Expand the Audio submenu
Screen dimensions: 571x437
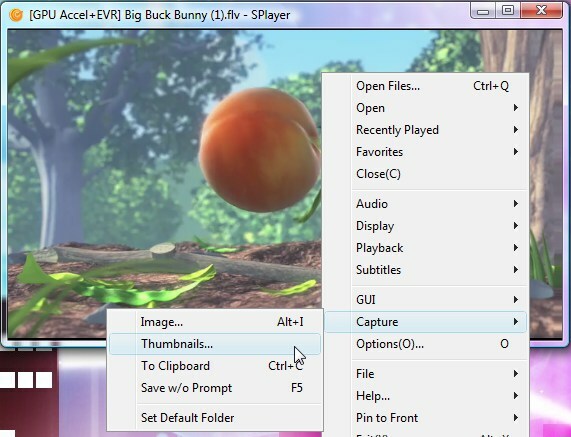coord(425,204)
